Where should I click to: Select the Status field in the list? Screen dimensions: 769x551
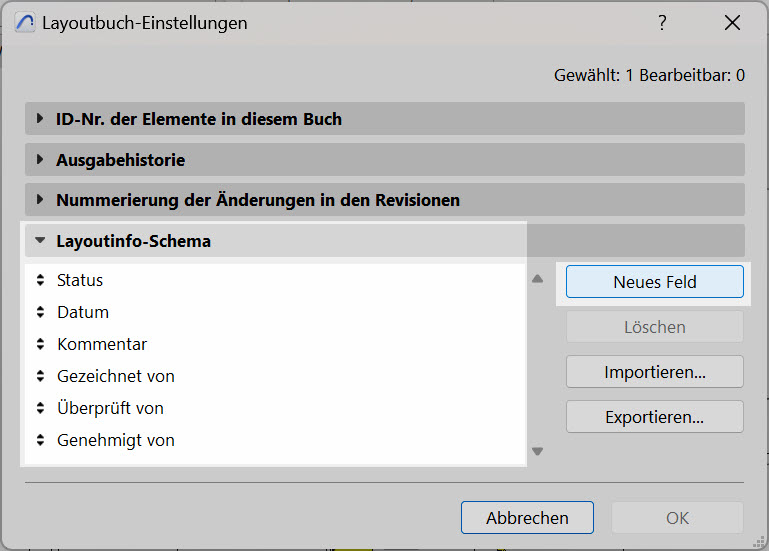pyautogui.click(x=275, y=280)
